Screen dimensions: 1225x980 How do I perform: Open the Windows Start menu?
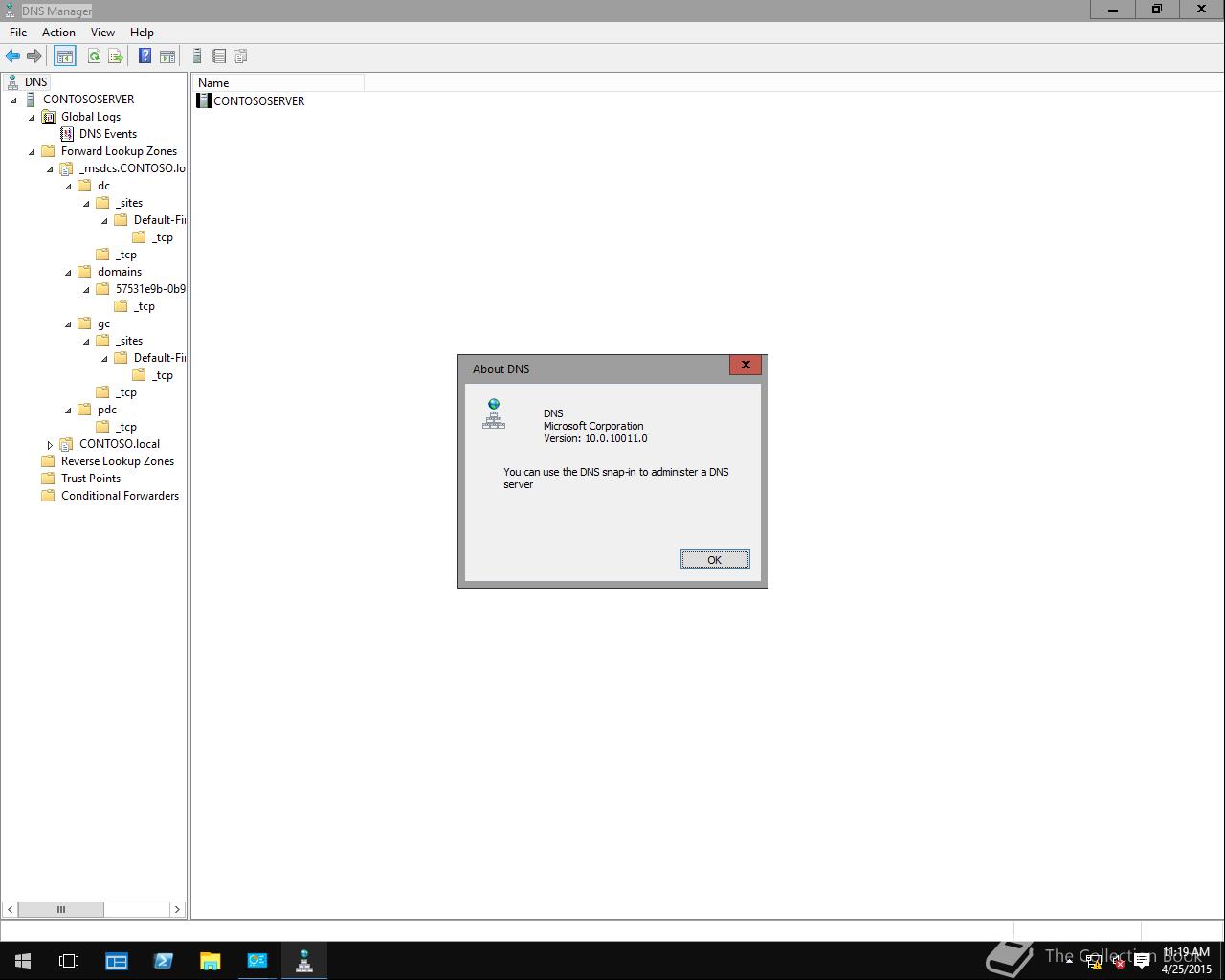point(23,961)
